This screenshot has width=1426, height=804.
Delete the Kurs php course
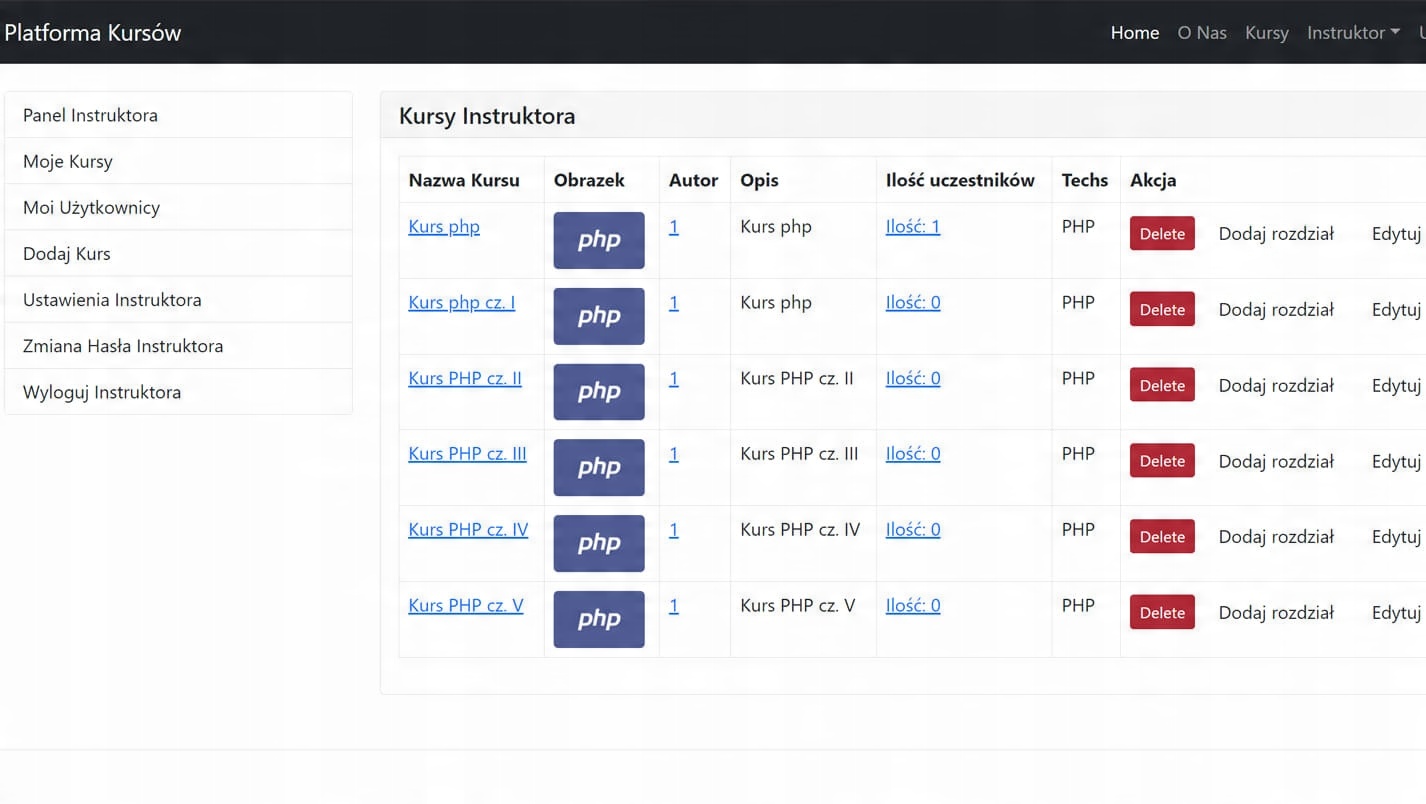(x=1161, y=234)
